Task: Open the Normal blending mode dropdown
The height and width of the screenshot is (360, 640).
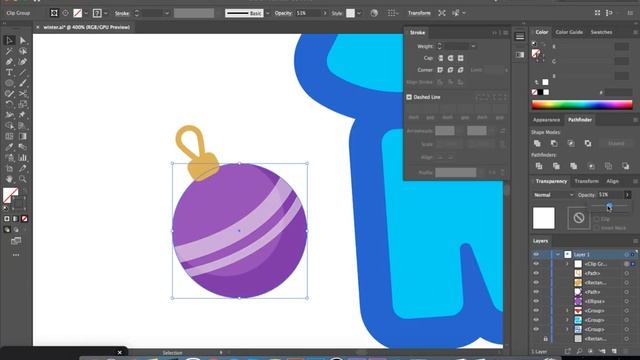Action: point(553,195)
